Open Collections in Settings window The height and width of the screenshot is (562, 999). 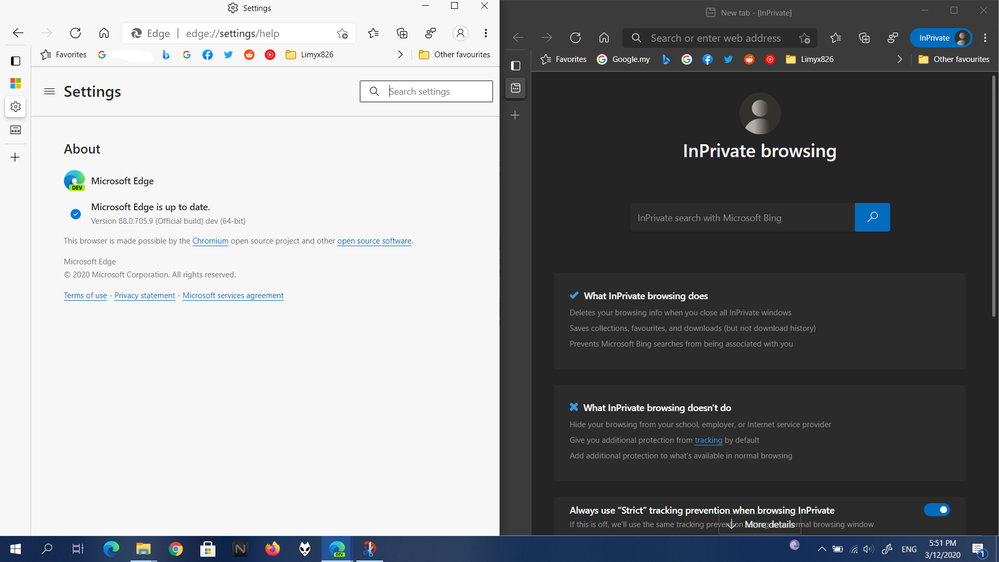(402, 33)
